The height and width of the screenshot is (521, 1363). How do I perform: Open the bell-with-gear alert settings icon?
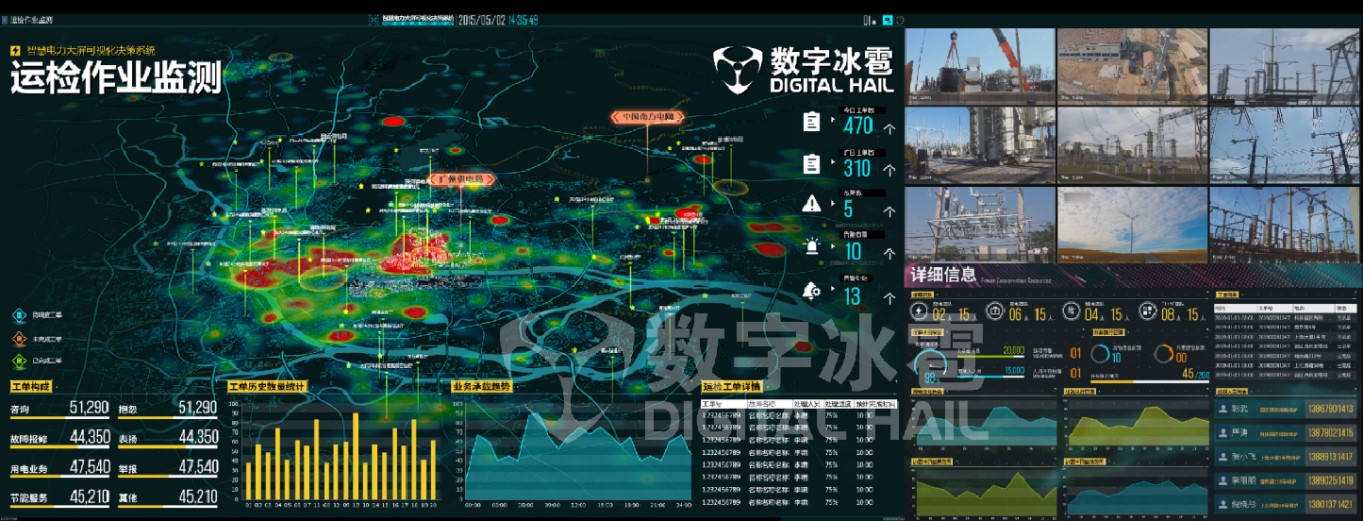click(811, 290)
